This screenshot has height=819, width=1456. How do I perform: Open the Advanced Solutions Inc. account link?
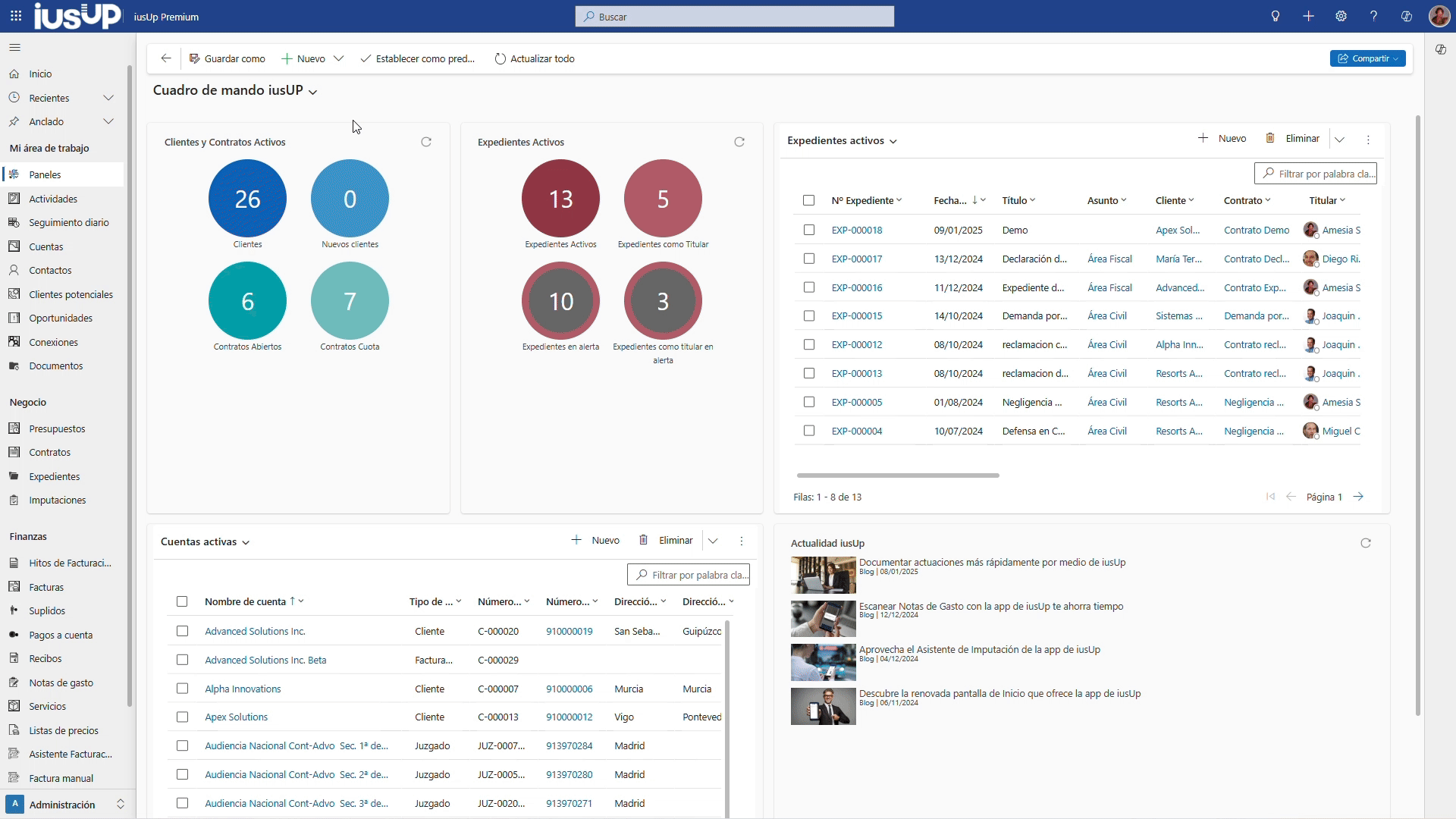(x=255, y=631)
